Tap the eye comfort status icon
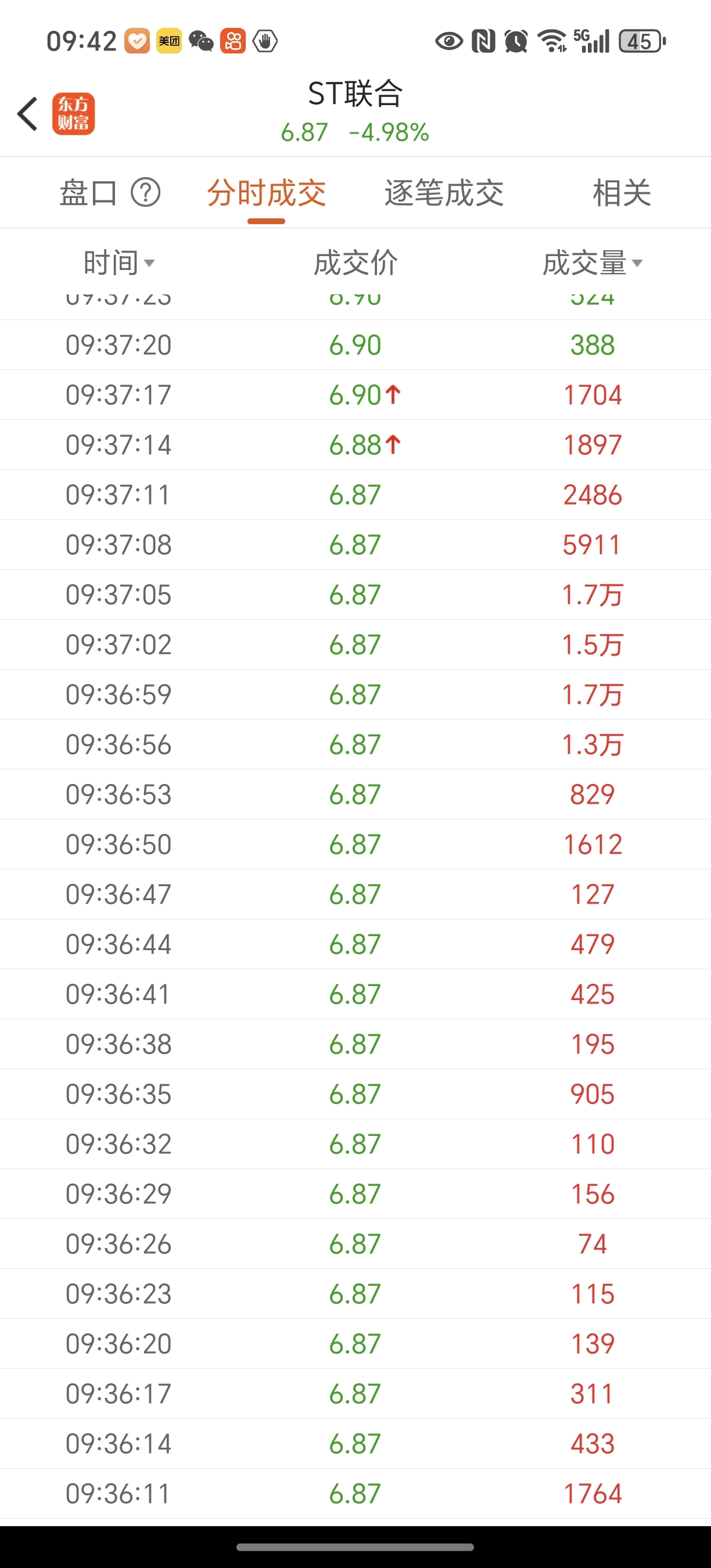The width and height of the screenshot is (711, 1568). pos(449,41)
